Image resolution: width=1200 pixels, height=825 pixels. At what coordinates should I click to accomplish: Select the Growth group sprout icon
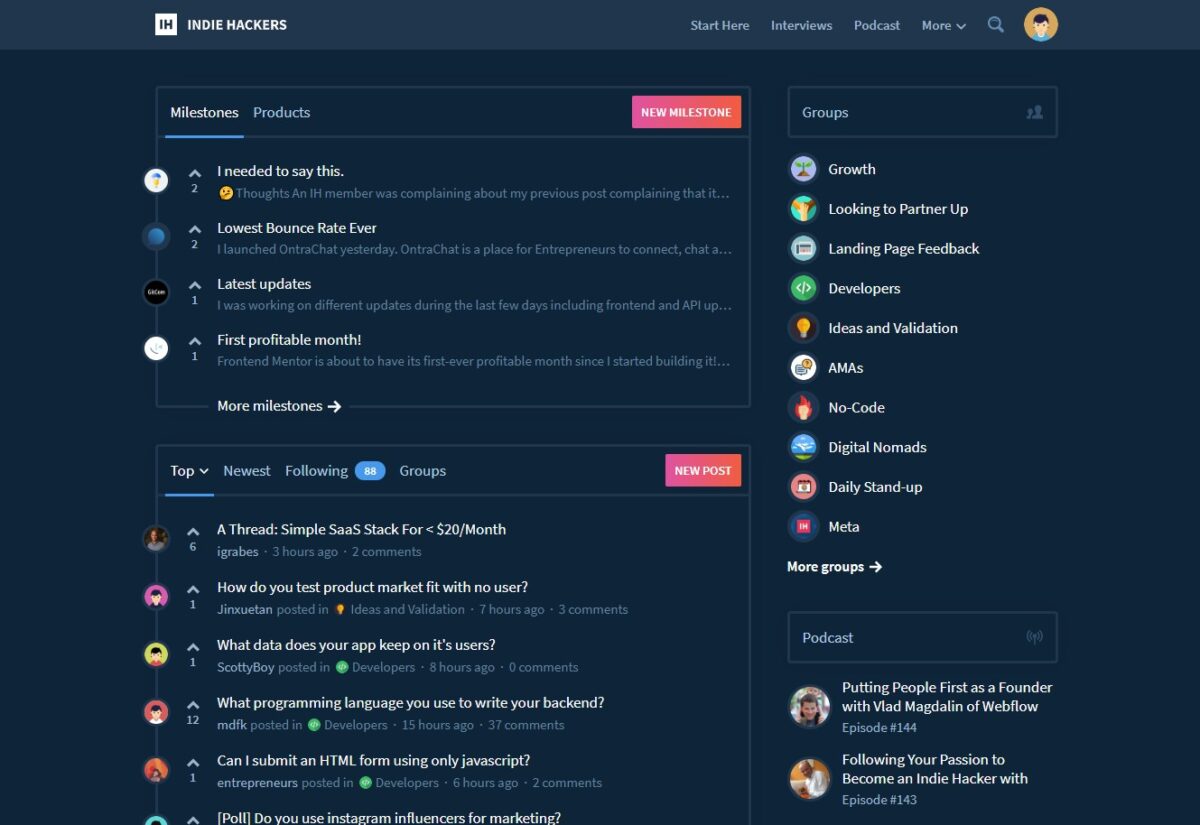[802, 168]
